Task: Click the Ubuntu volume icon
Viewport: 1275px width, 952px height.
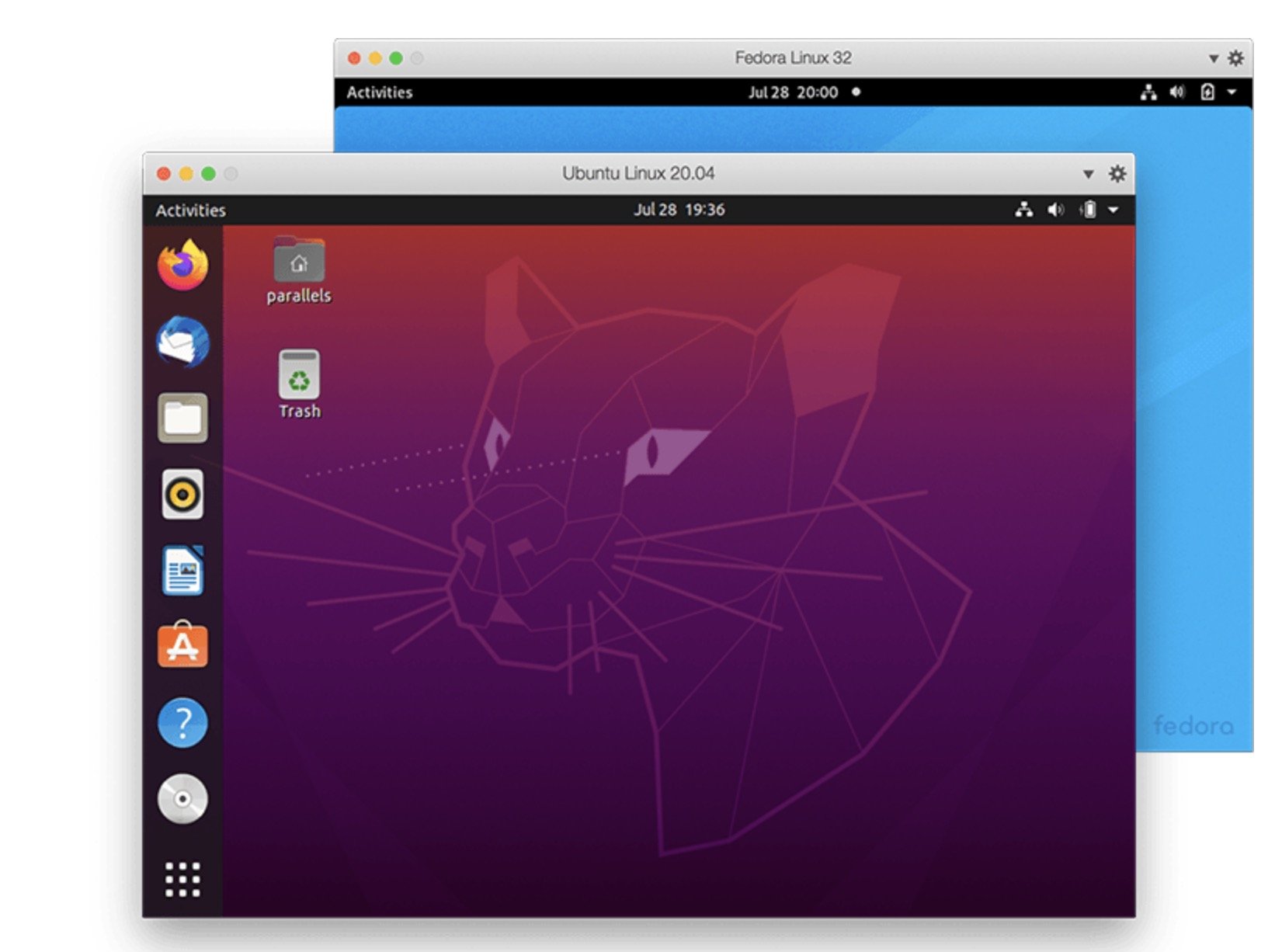Action: 1055,210
